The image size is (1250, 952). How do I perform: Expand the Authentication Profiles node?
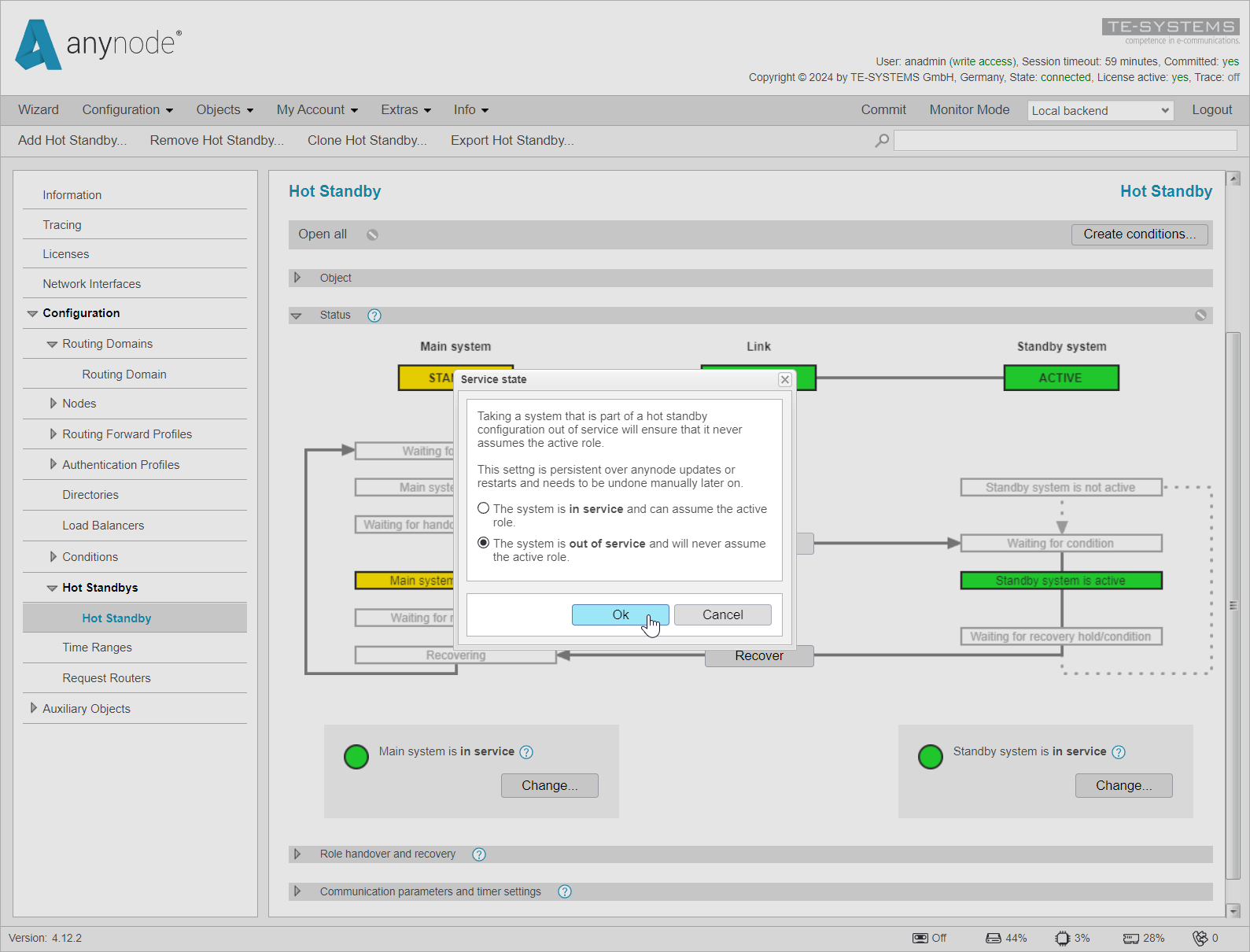pos(53,464)
